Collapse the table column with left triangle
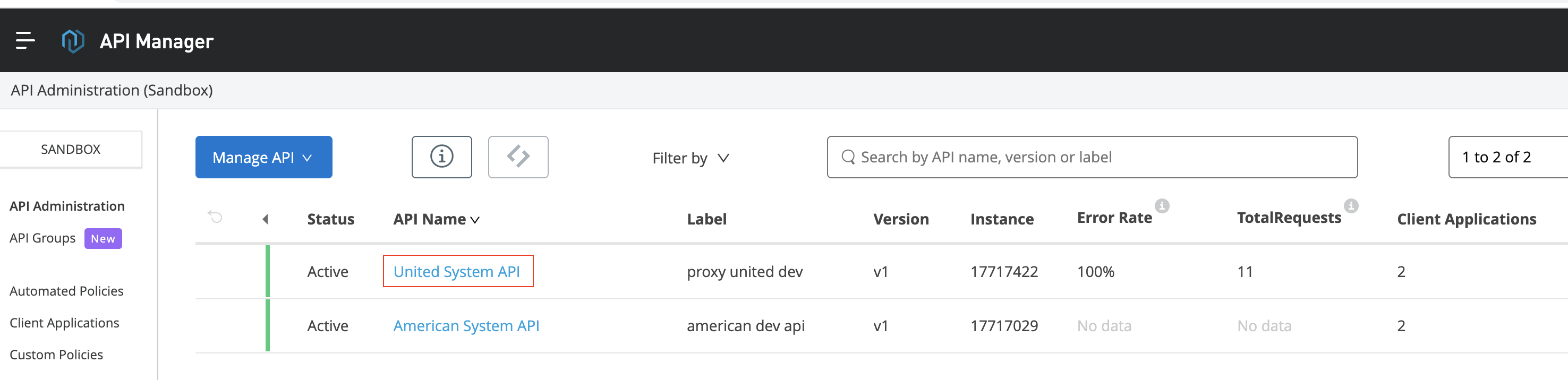 tap(266, 220)
